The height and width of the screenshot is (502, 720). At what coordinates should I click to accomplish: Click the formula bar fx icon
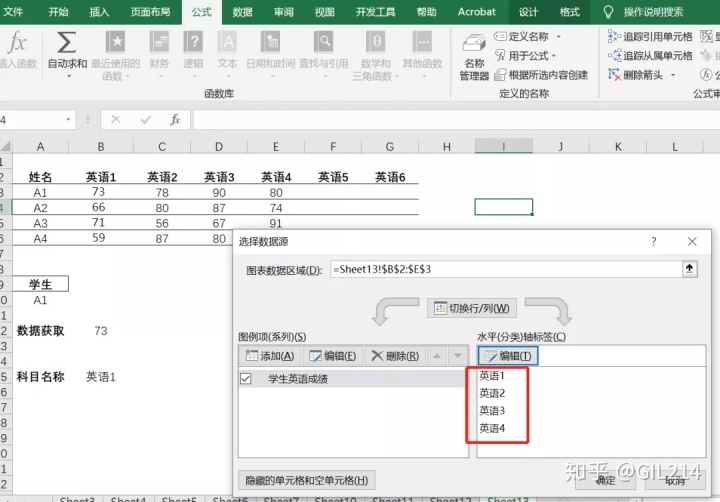175,120
